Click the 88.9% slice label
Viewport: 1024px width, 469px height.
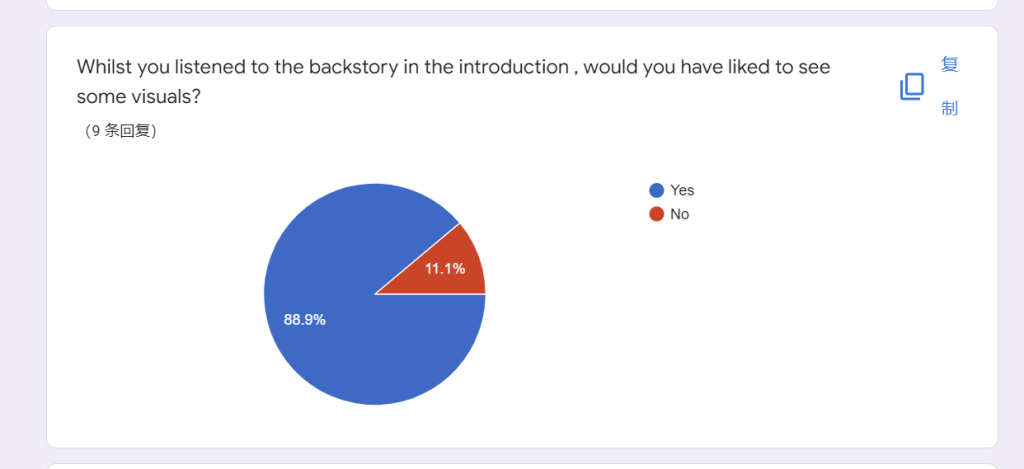tap(304, 320)
